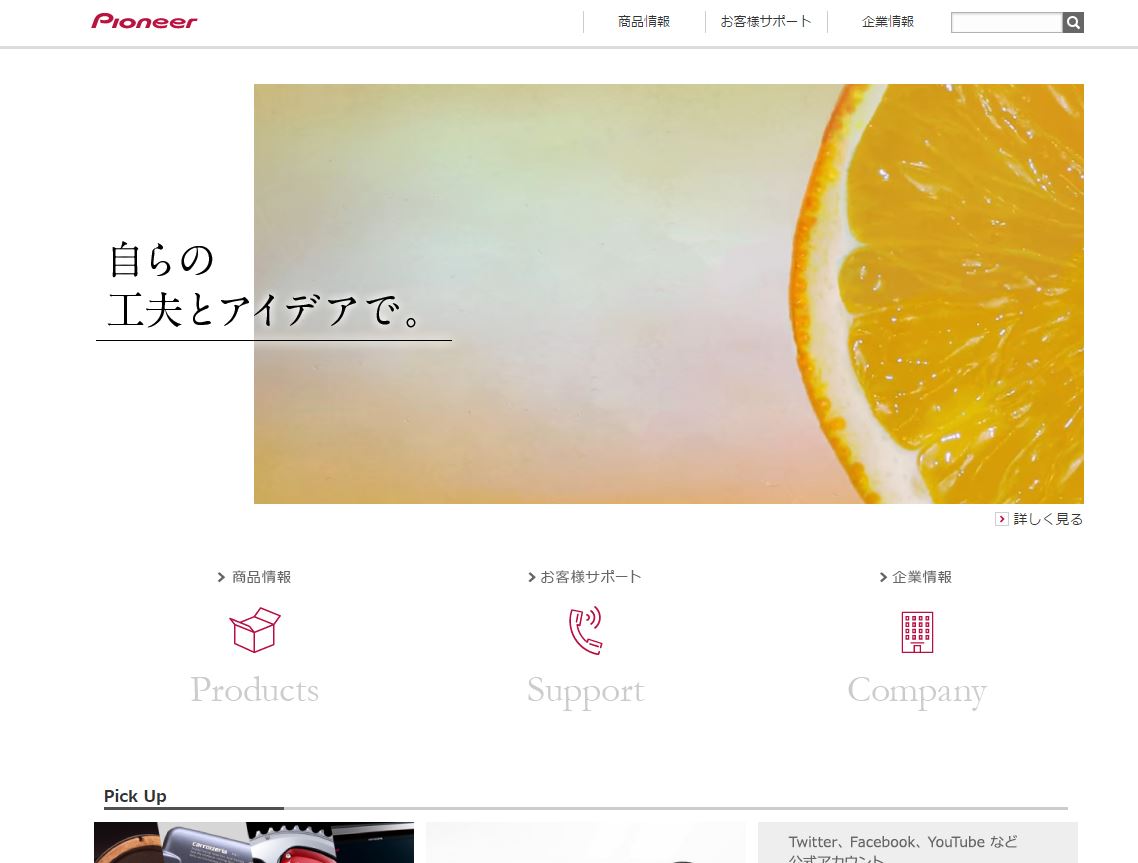Image resolution: width=1138 pixels, height=863 pixels.
Task: Open the Twitter, Facebook, YouTube accounts card
Action: click(917, 843)
